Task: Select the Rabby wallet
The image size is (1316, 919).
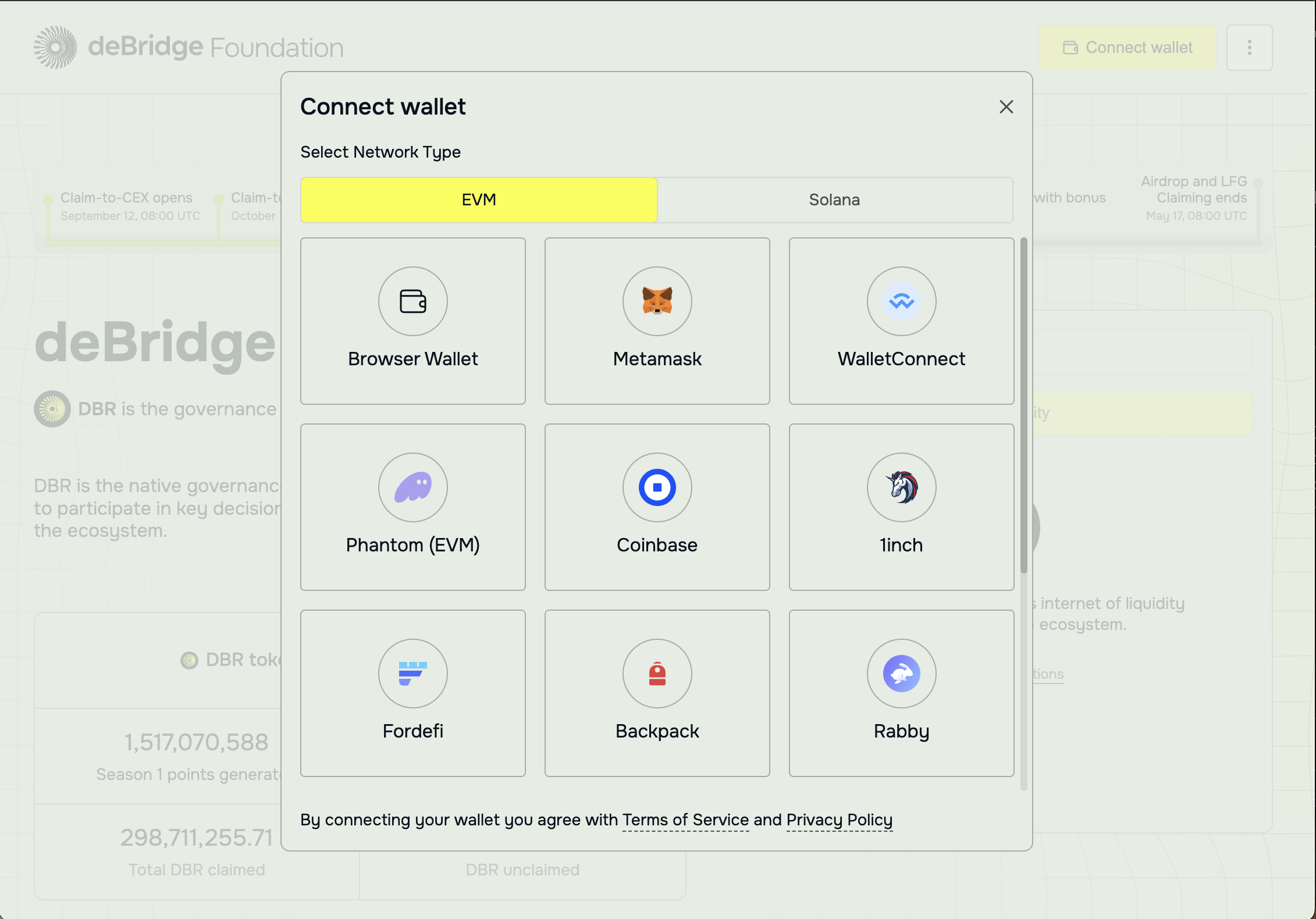Action: pos(902,693)
